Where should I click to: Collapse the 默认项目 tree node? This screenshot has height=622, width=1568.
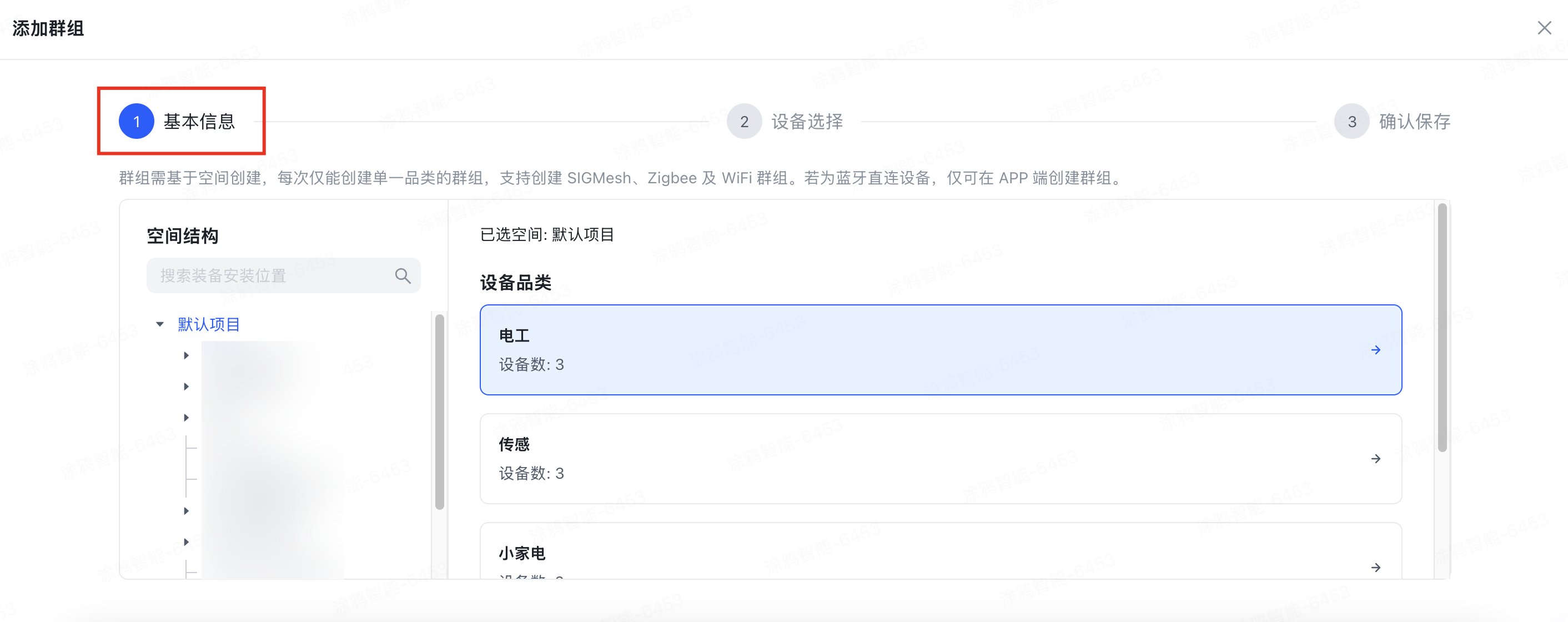click(x=160, y=324)
